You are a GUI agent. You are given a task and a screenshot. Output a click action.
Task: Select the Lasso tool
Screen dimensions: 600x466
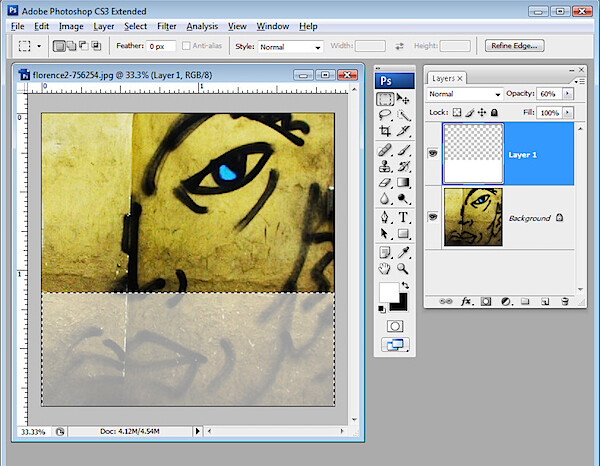click(x=385, y=115)
